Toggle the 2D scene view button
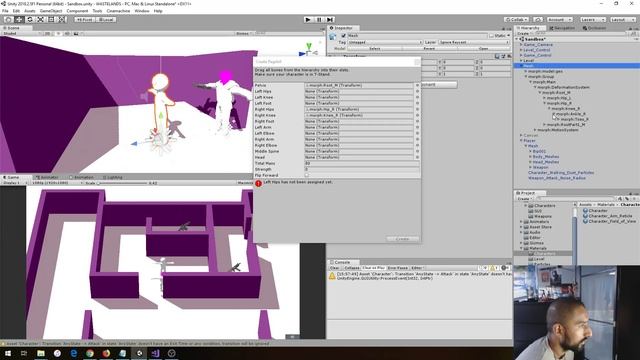 (x=48, y=33)
